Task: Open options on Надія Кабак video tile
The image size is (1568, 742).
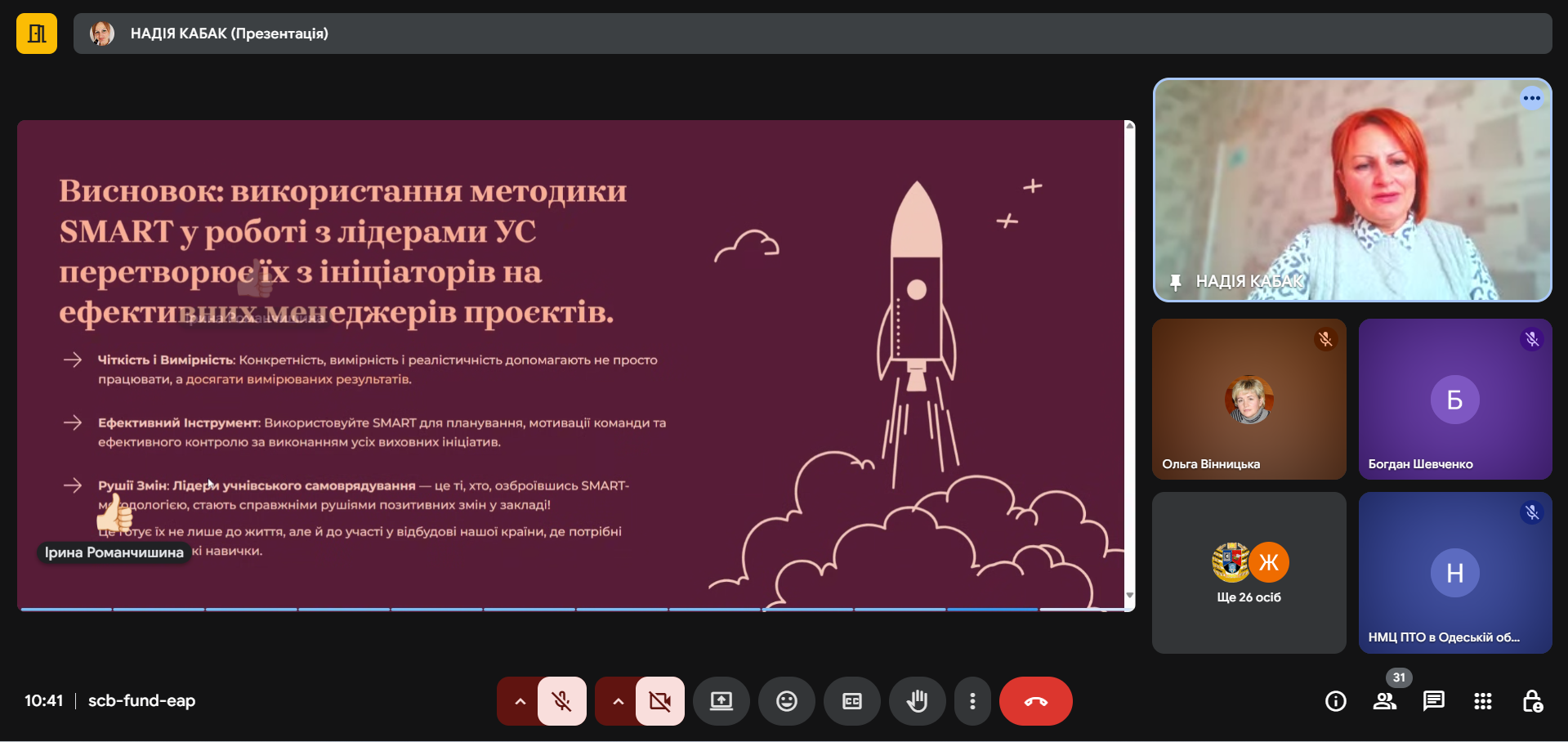Action: click(1531, 98)
